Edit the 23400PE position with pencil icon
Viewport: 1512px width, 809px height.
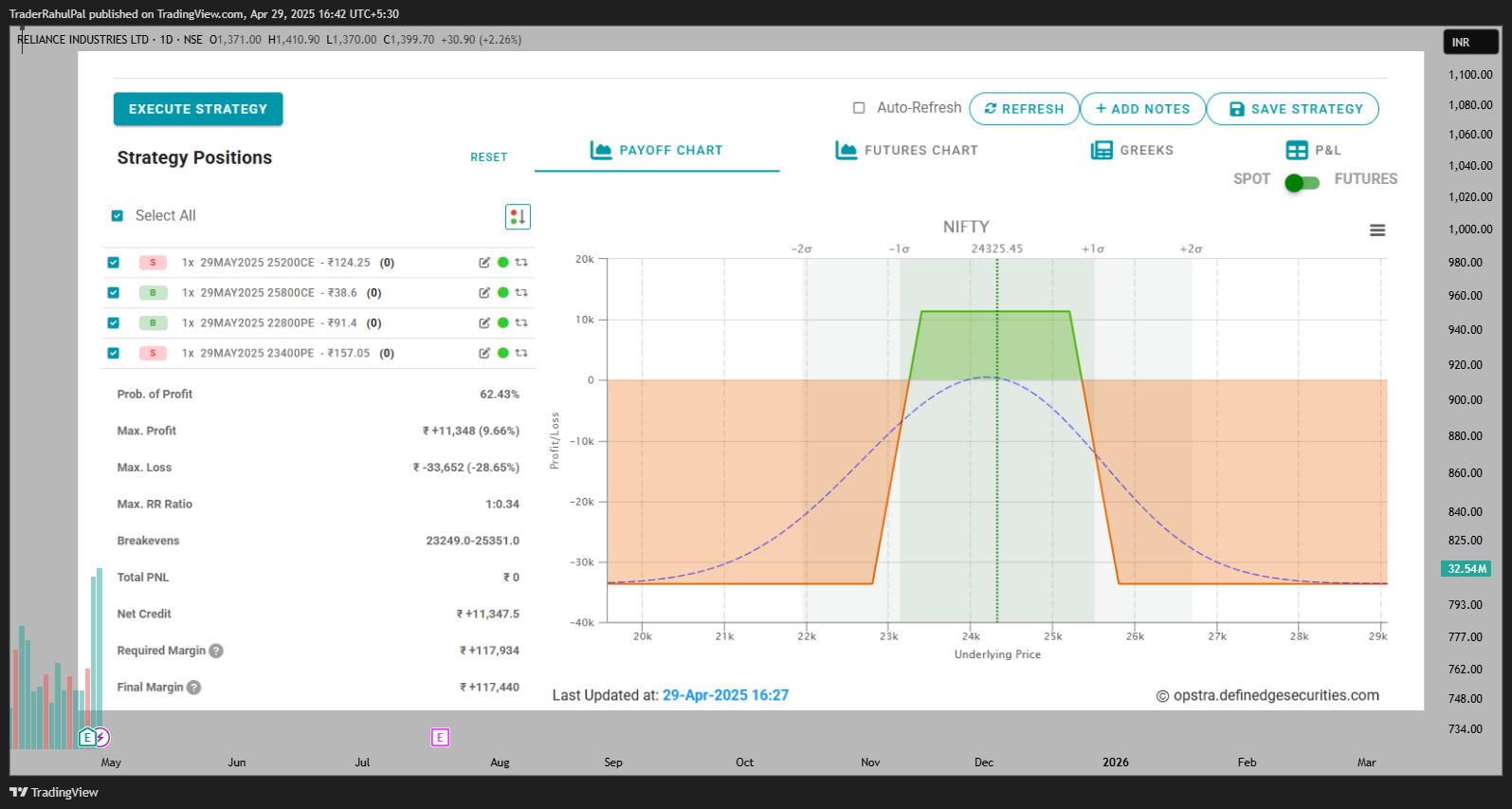tap(484, 354)
